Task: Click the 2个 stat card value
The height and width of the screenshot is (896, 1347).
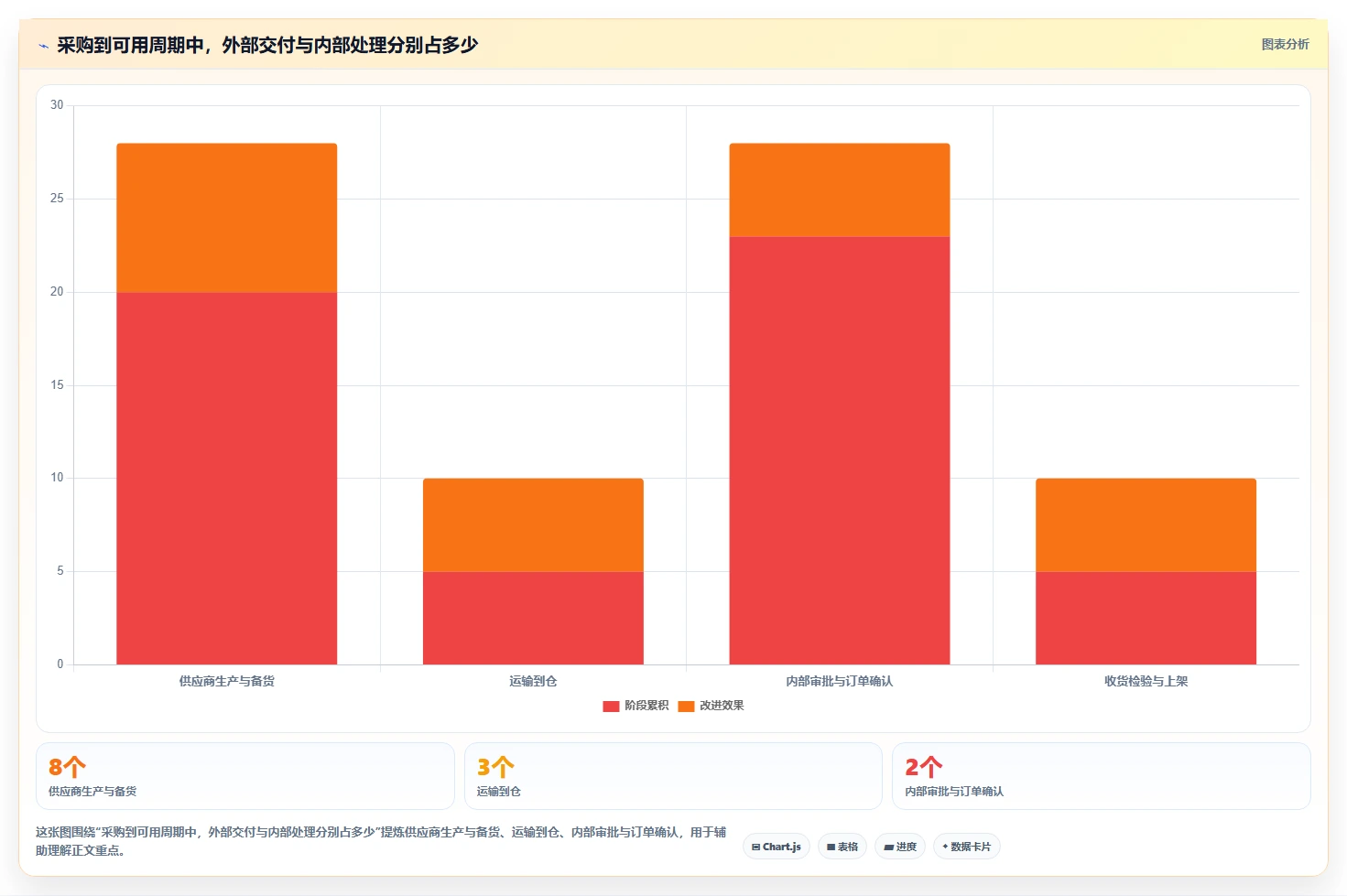Action: tap(923, 767)
